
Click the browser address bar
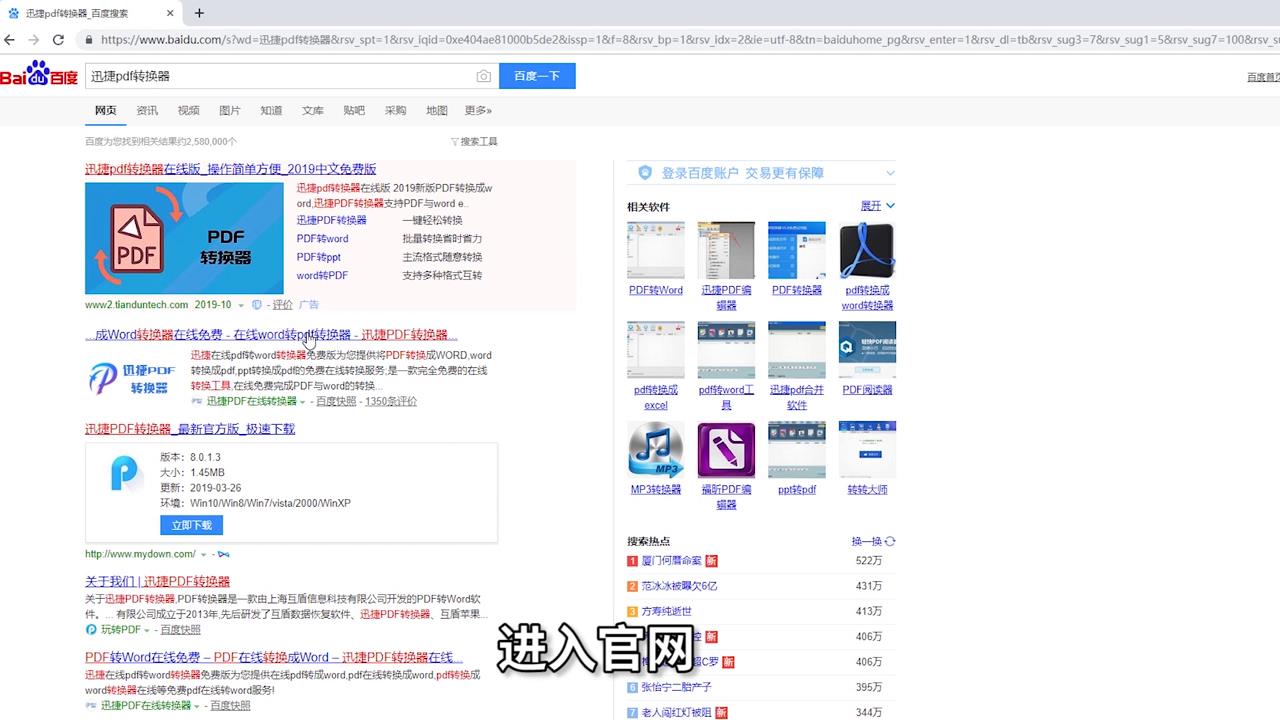(x=680, y=40)
